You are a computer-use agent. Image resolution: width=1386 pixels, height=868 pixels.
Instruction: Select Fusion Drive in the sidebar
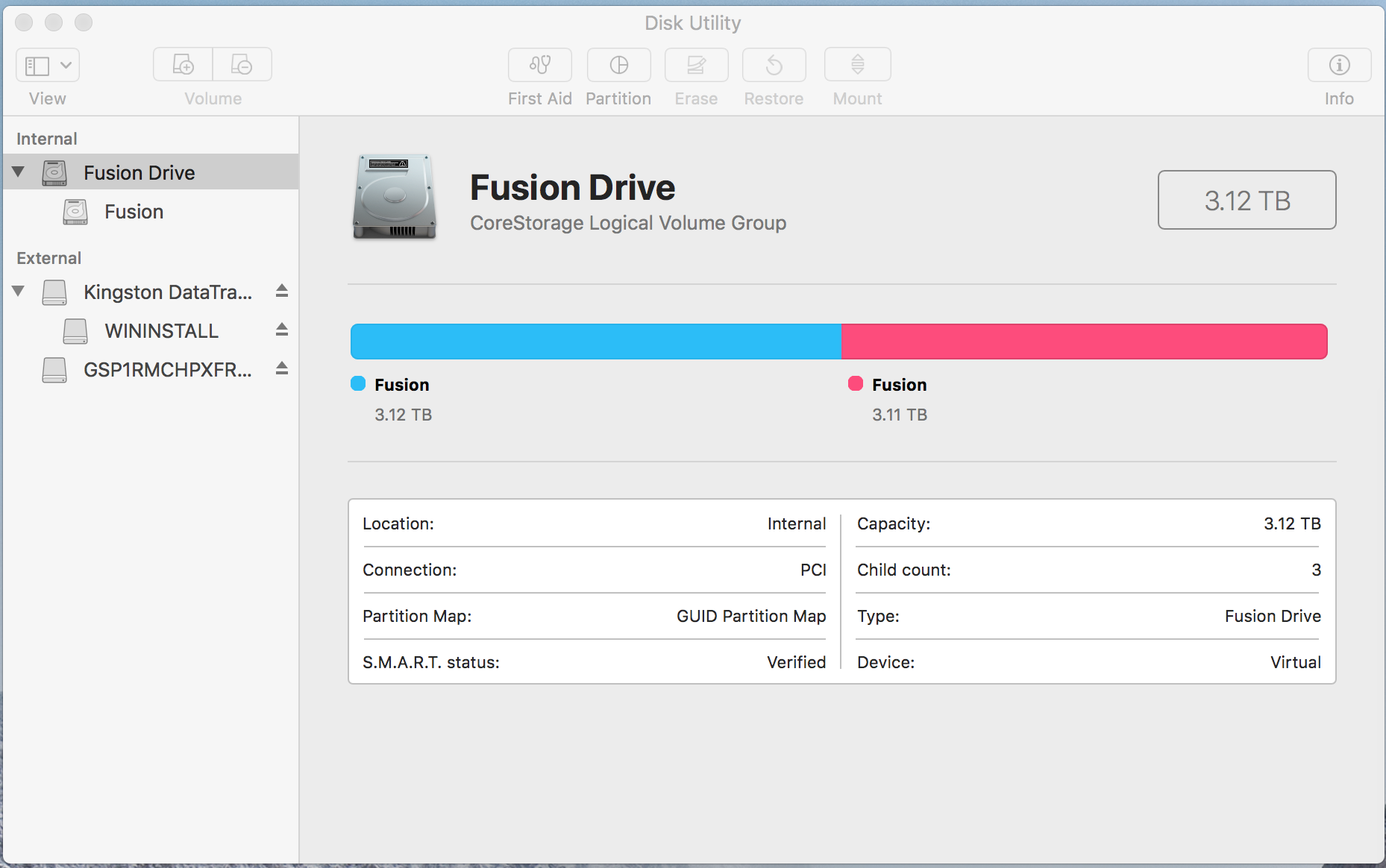(151, 172)
